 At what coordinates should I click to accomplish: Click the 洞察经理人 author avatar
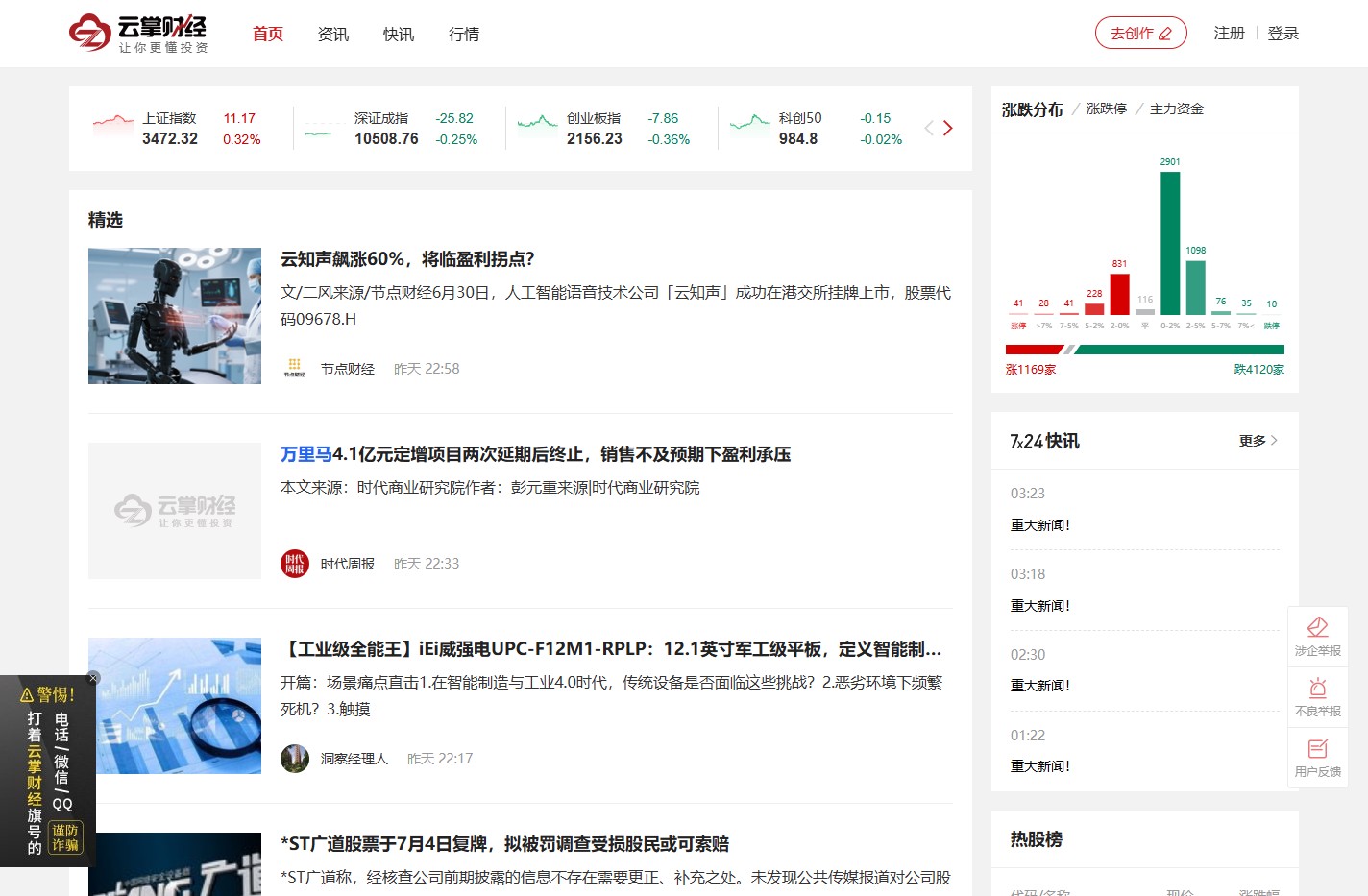[x=295, y=759]
